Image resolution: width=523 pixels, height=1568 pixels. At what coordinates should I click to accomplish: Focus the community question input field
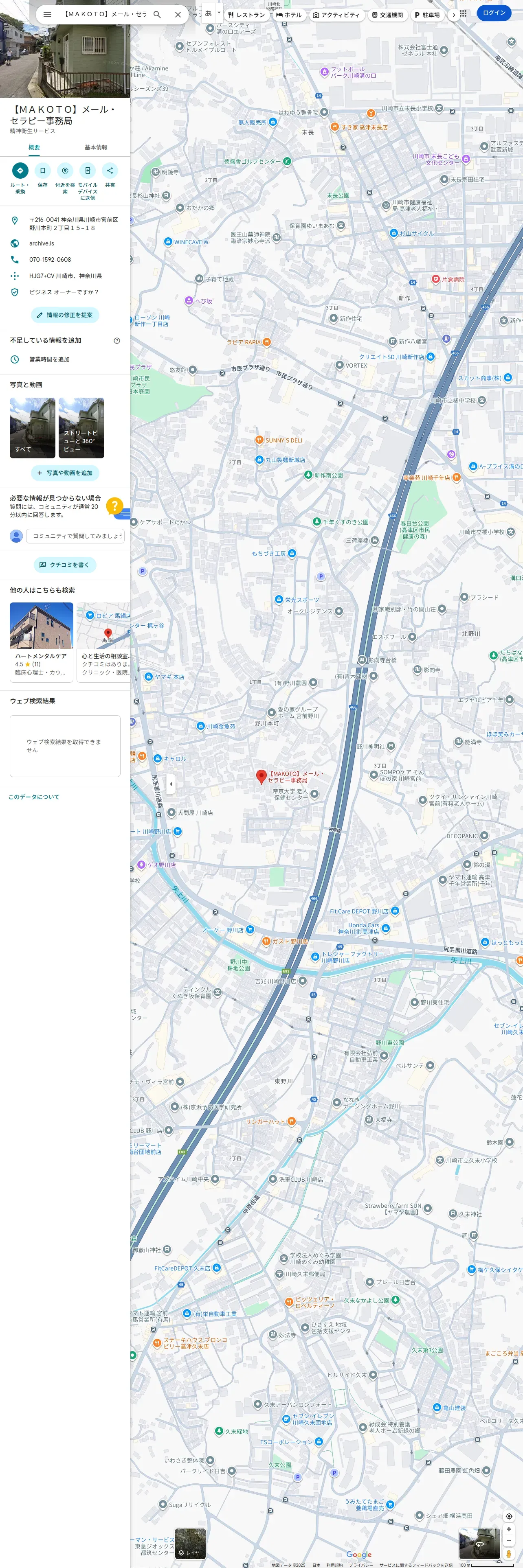pyautogui.click(x=75, y=536)
